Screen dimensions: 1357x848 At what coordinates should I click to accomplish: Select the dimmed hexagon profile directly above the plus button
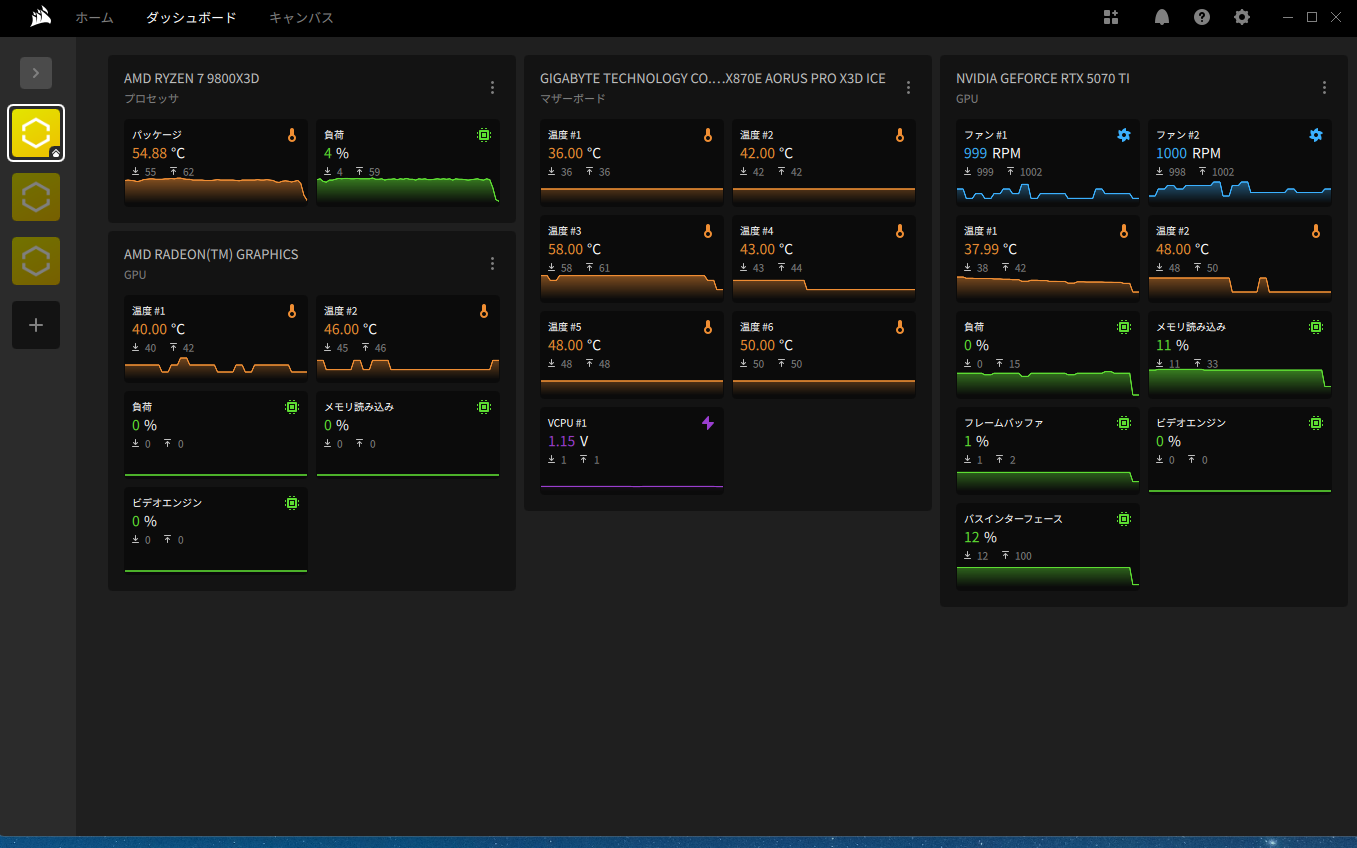point(36,261)
